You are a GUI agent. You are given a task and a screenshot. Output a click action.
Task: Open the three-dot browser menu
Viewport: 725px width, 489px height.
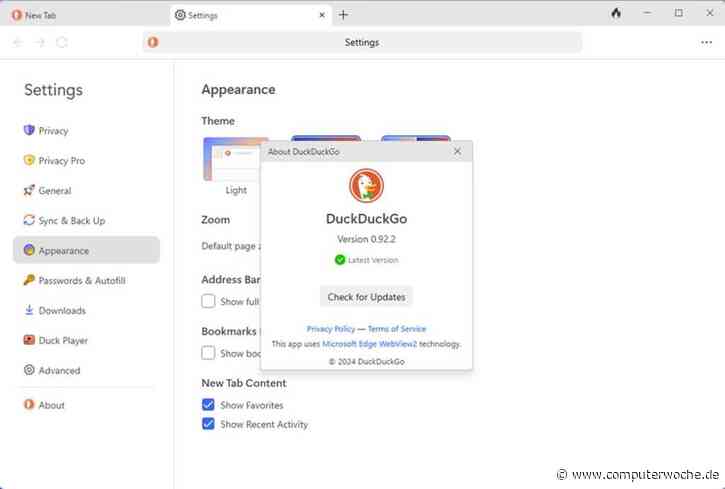[x=706, y=43]
